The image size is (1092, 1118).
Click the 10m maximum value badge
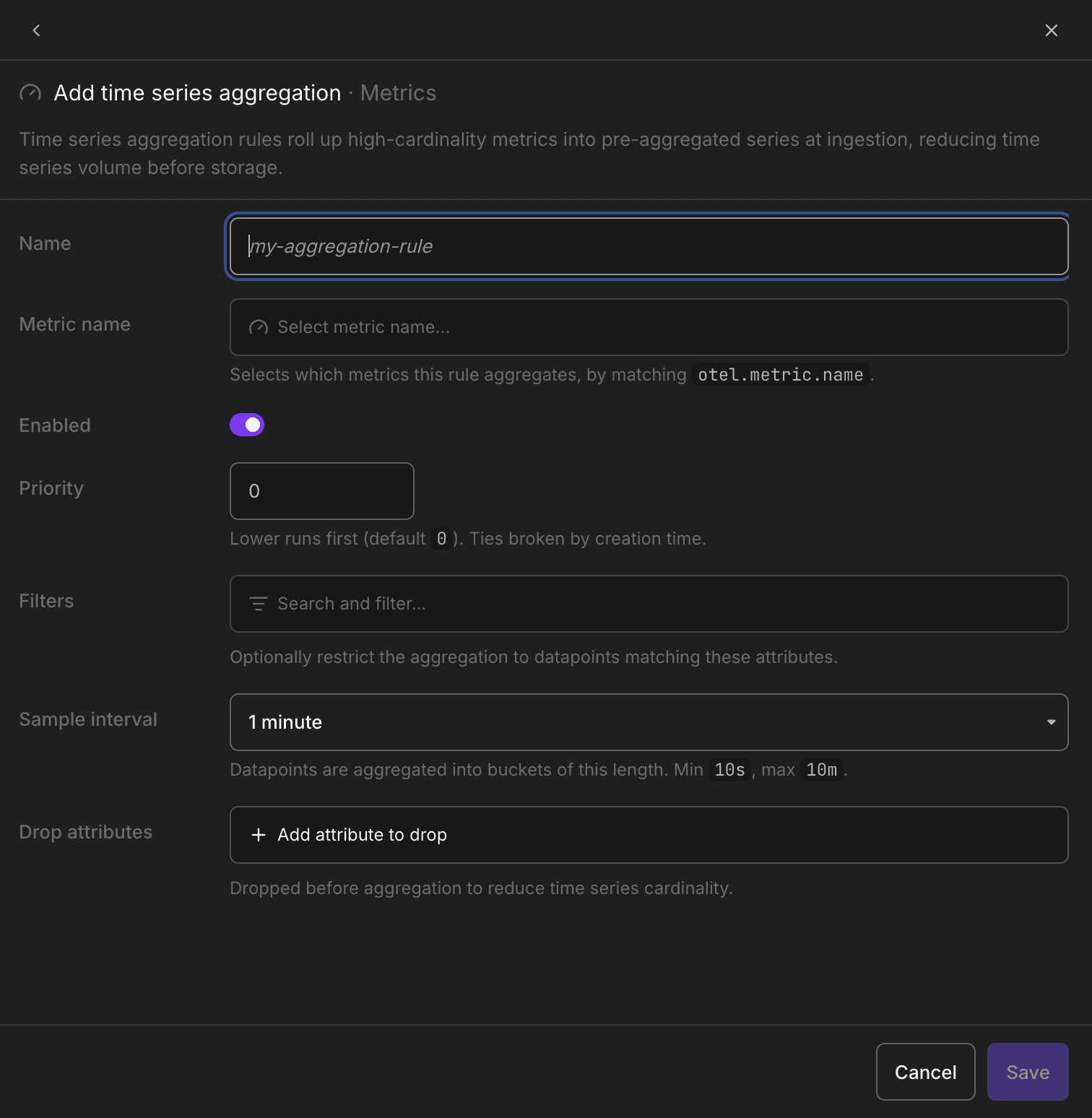point(821,770)
